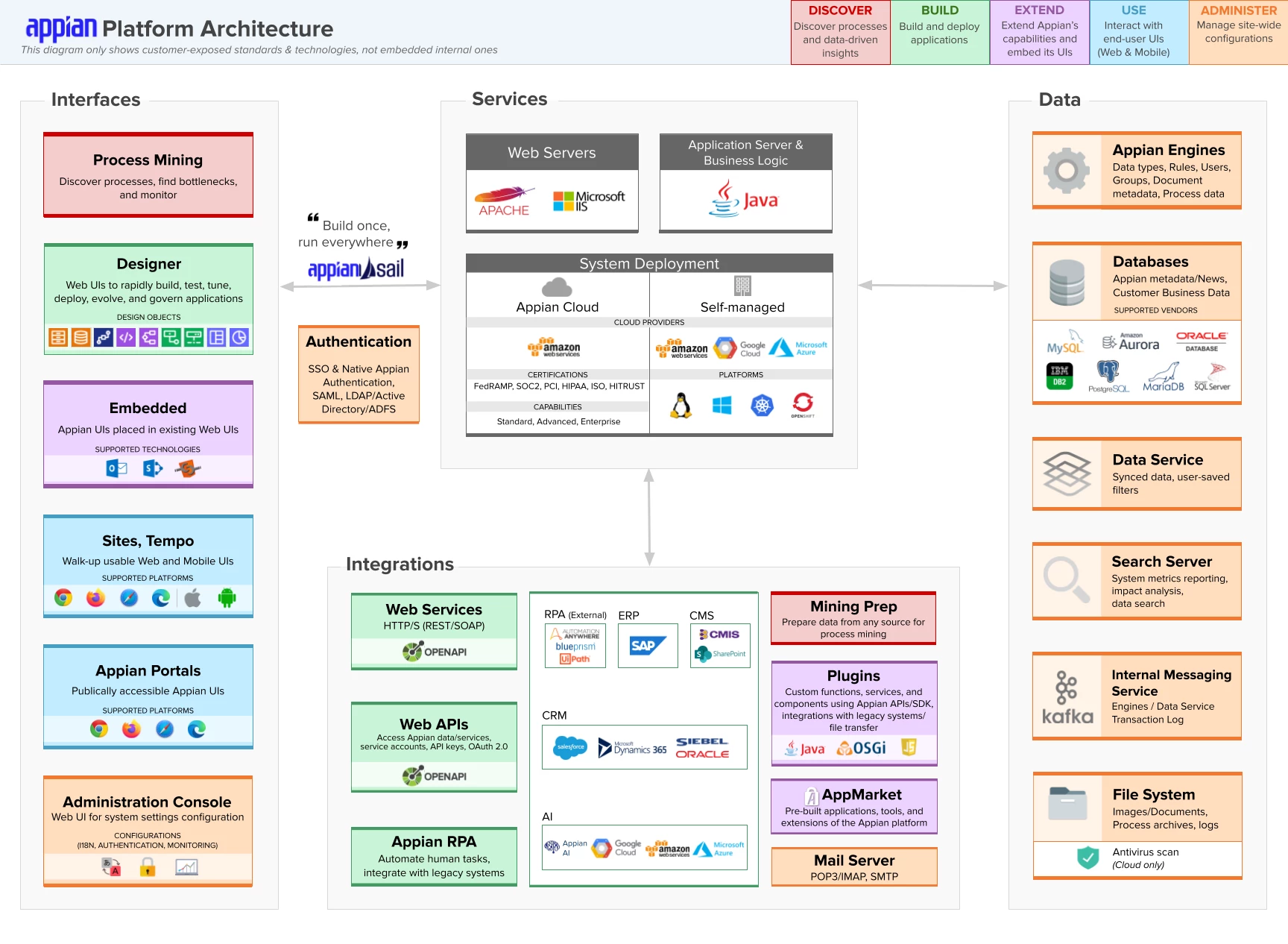Screen dimensions: 1288x944
Task: Select the Kubernetes icon under Platforms
Action: (x=762, y=405)
